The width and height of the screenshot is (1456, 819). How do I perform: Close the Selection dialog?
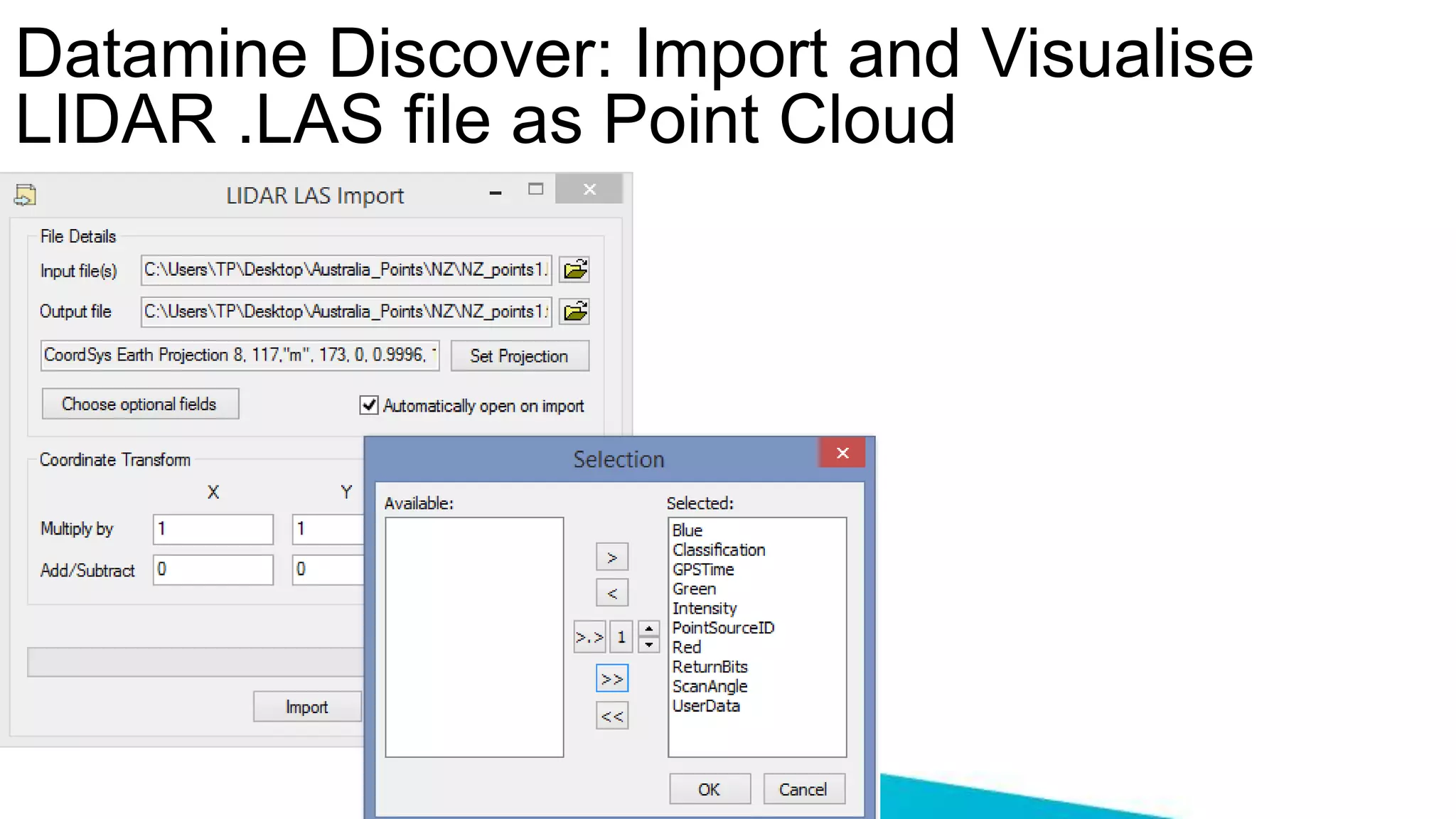click(842, 454)
